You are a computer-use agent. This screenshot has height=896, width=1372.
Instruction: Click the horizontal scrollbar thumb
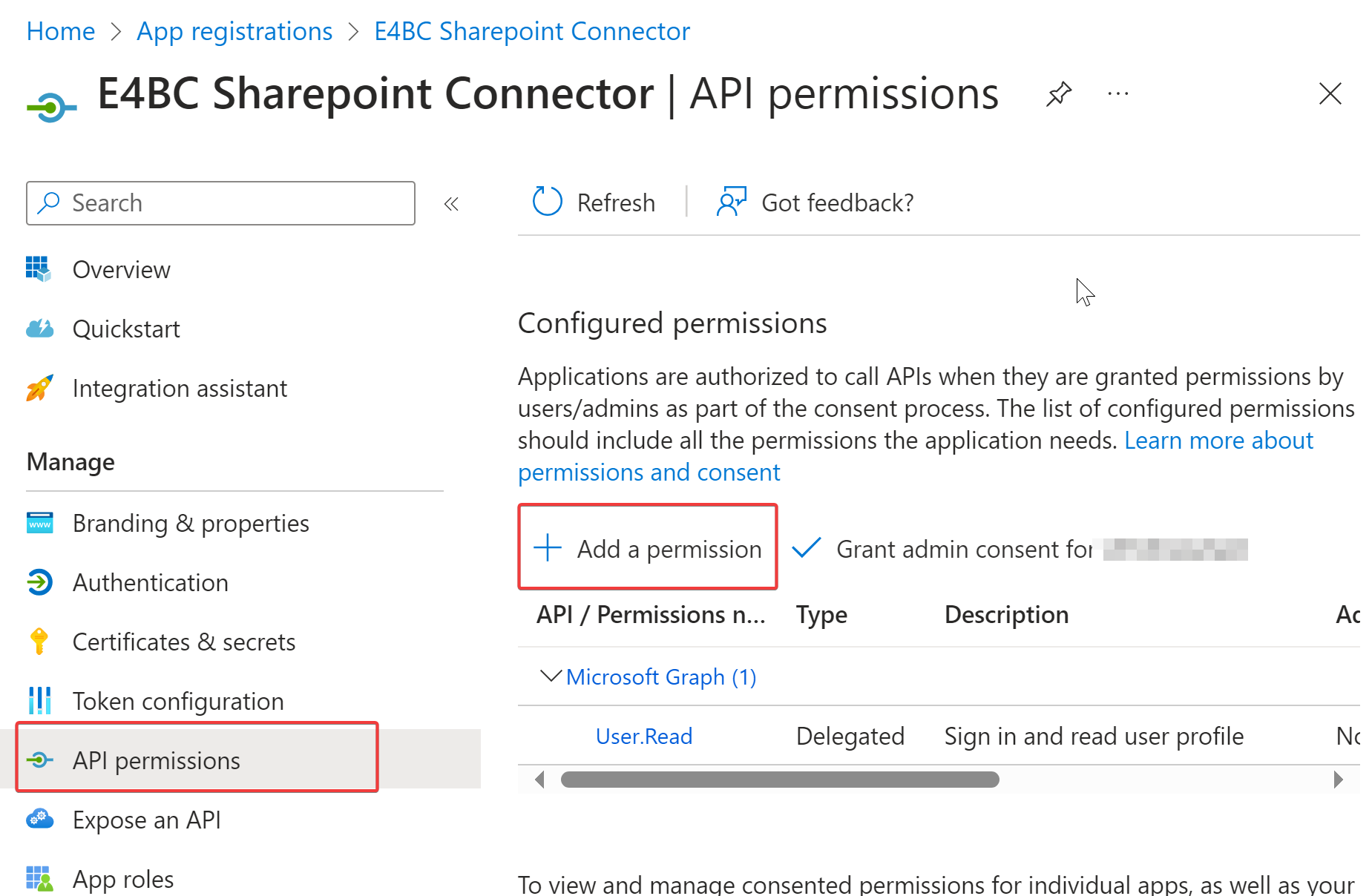click(779, 780)
